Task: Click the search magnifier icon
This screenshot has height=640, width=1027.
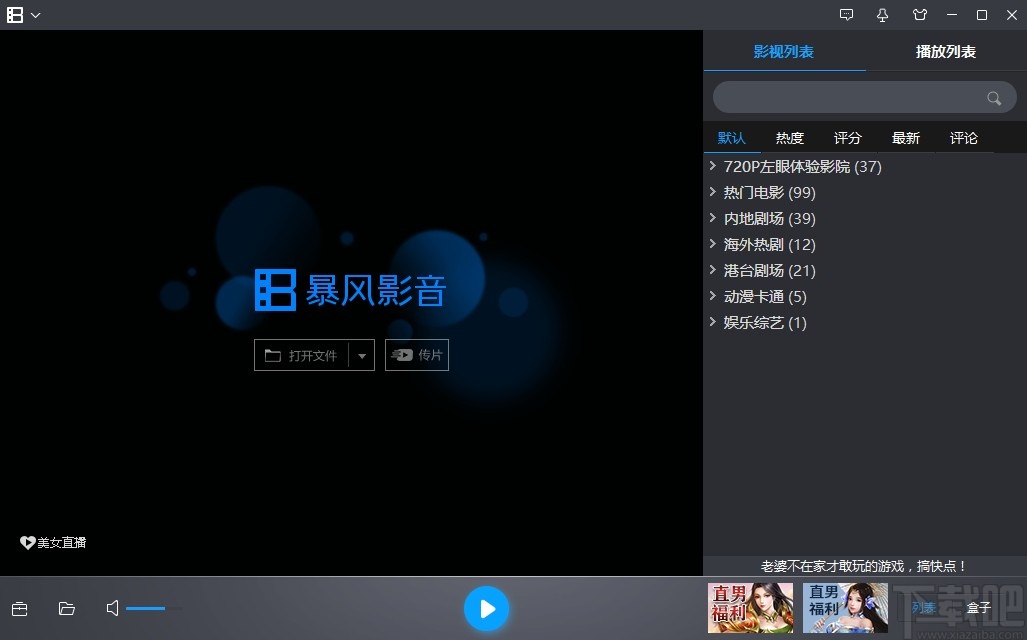Action: [993, 98]
